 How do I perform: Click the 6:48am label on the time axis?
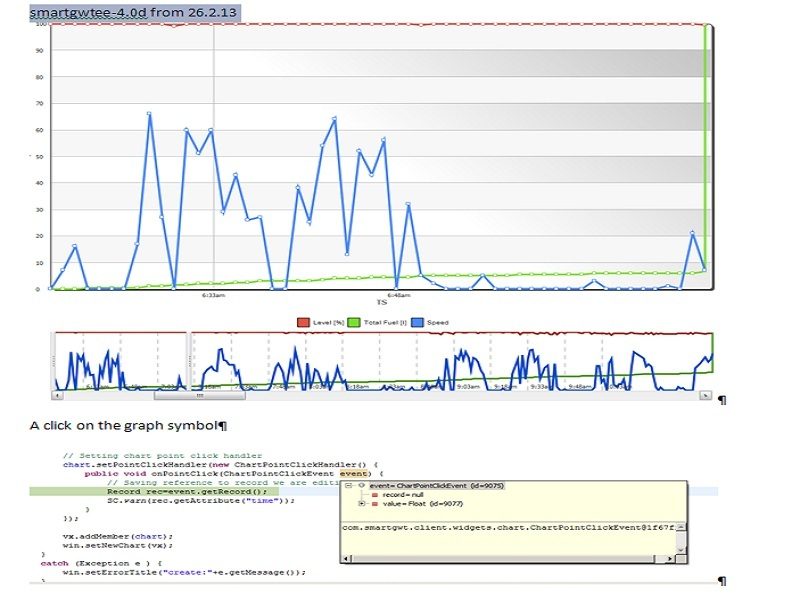(x=397, y=295)
